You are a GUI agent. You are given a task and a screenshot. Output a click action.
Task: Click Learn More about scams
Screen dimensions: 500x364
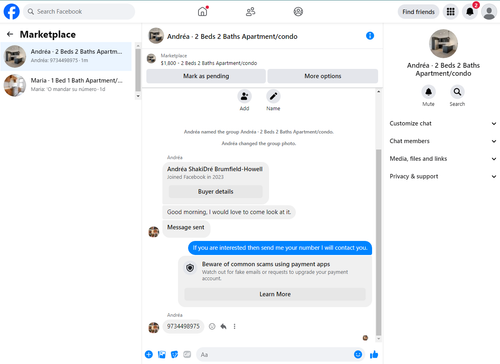point(275,294)
